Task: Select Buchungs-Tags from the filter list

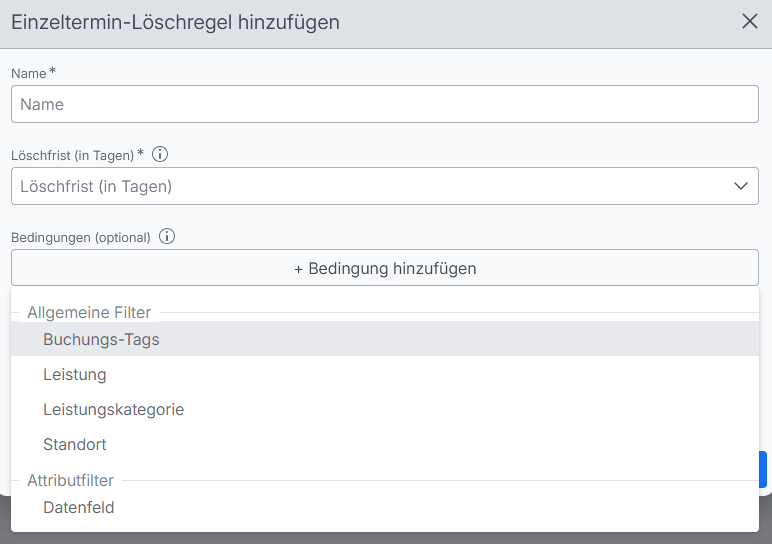Action: [101, 339]
